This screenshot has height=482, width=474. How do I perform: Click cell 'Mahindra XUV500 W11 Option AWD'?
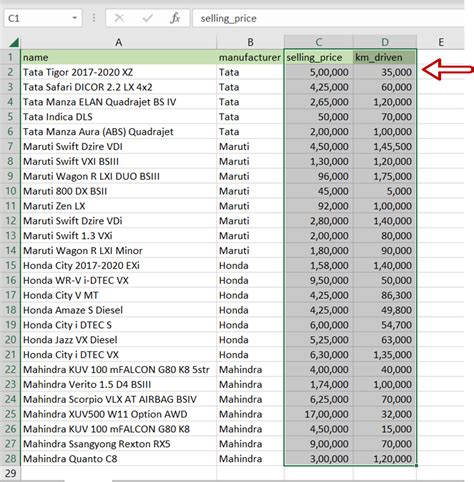coord(119,414)
